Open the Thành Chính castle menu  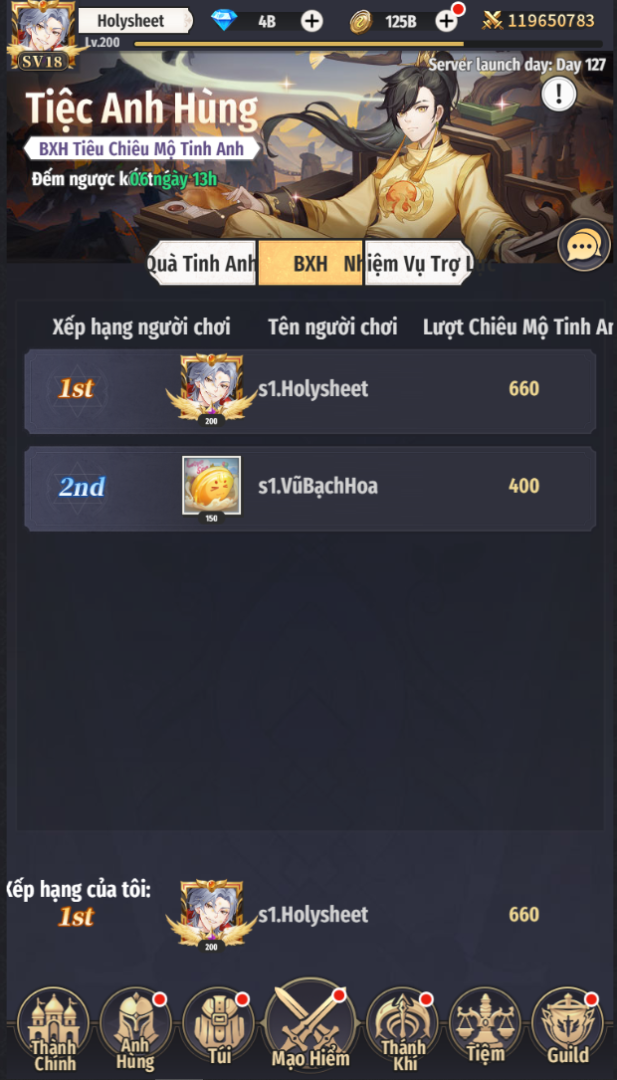tap(53, 1026)
